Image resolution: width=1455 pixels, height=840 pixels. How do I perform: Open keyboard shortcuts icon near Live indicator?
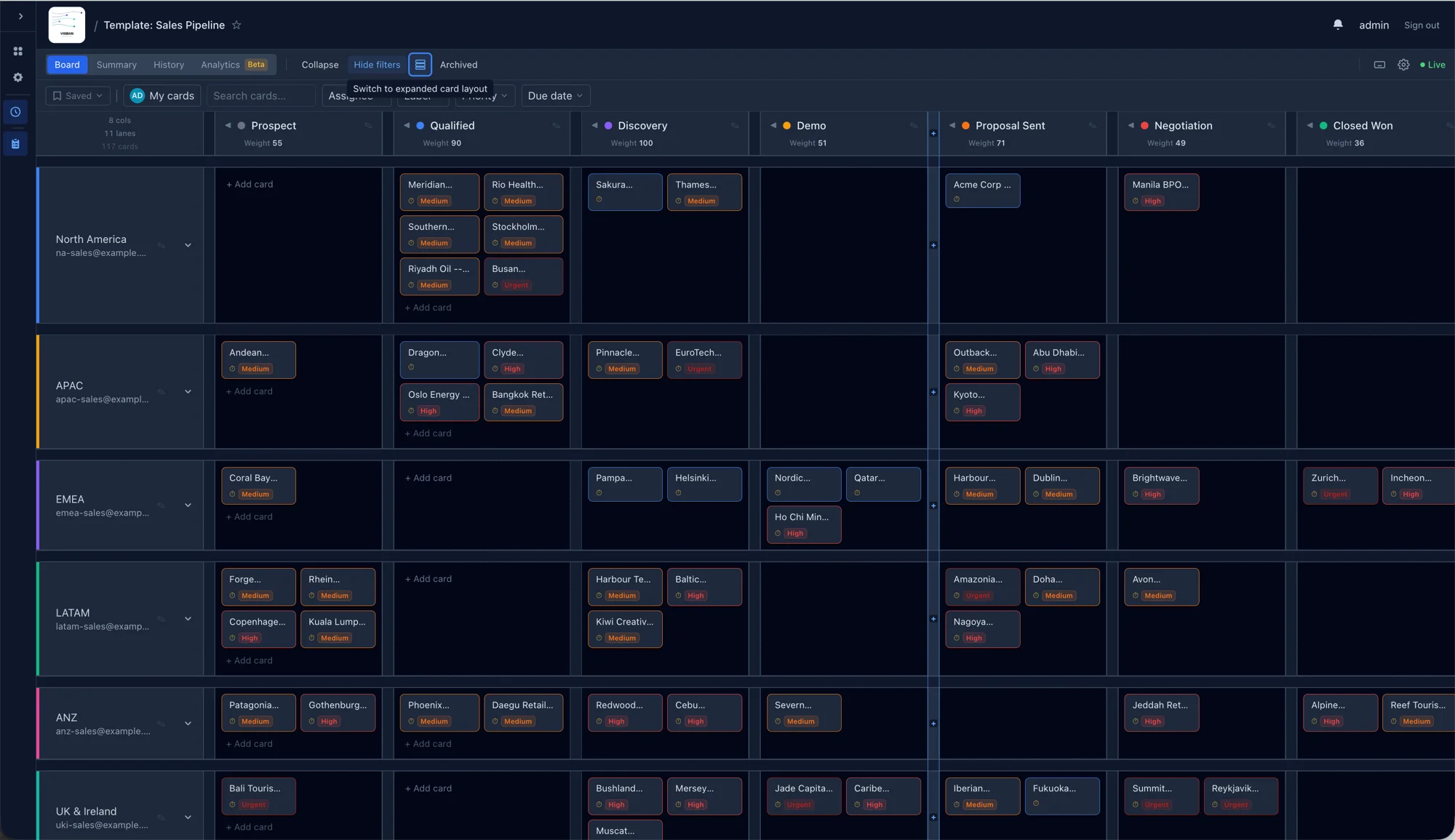[1379, 65]
